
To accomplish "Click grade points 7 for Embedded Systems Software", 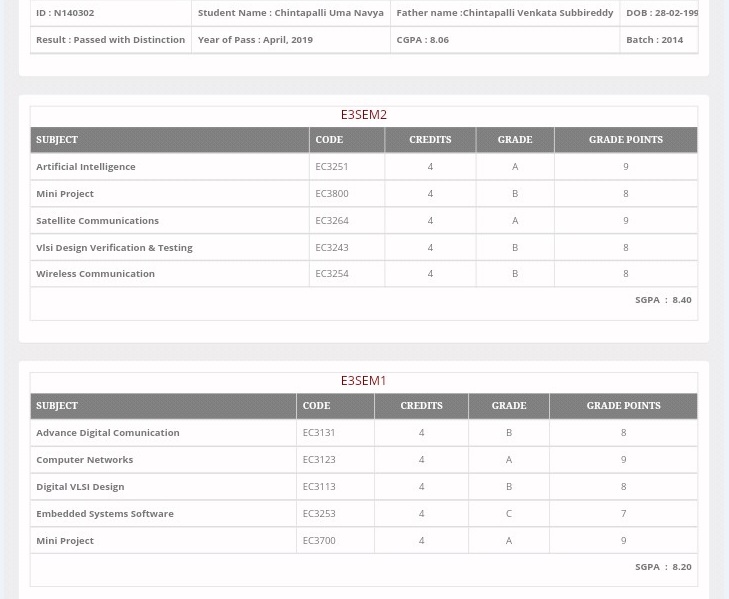I will click(623, 514).
